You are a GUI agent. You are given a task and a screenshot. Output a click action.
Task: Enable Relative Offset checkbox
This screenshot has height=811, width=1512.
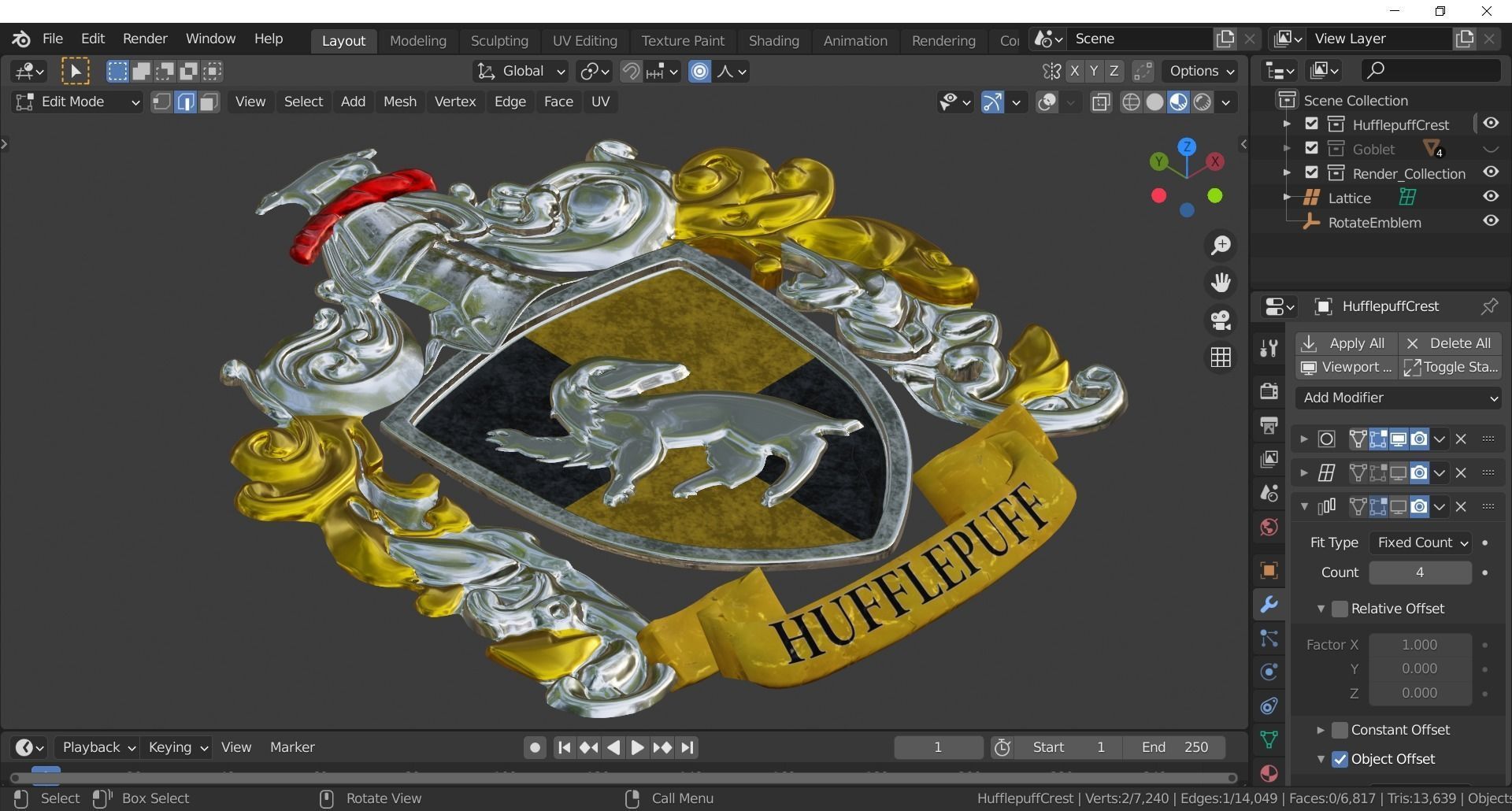[x=1340, y=609]
